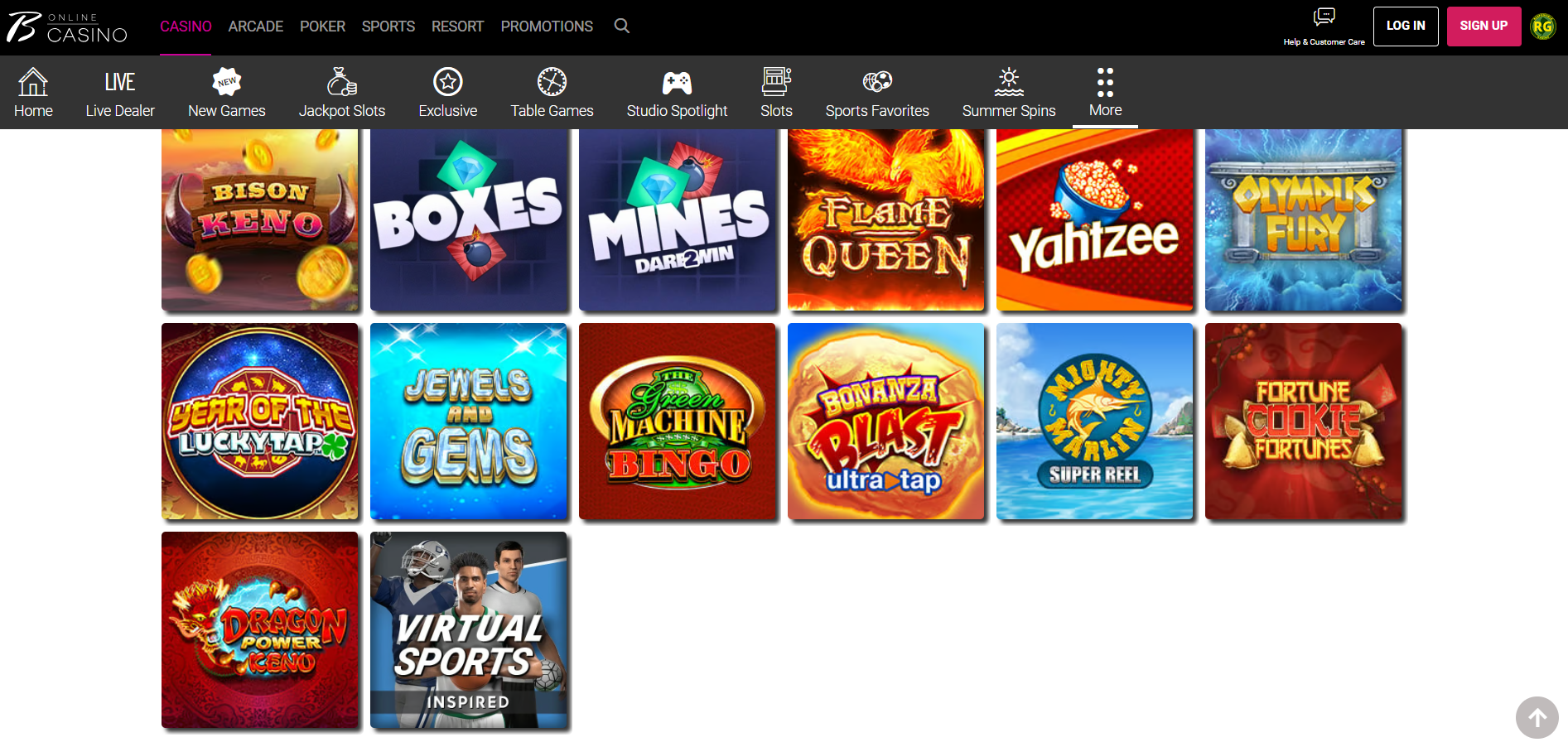Click the search magnifier icon
The height and width of the screenshot is (747, 1568).
tap(622, 26)
